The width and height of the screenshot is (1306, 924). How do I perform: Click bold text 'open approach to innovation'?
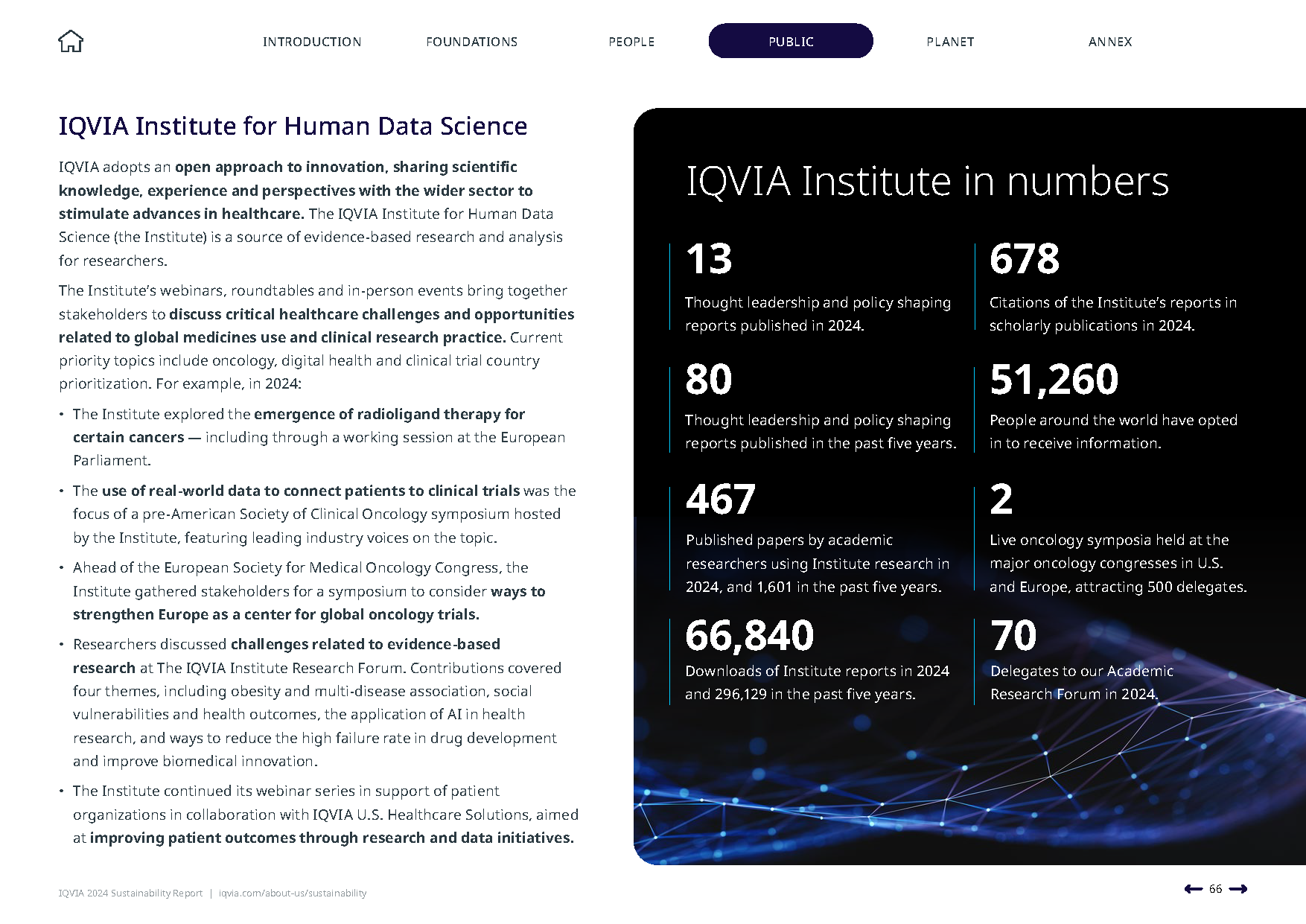[280, 167]
